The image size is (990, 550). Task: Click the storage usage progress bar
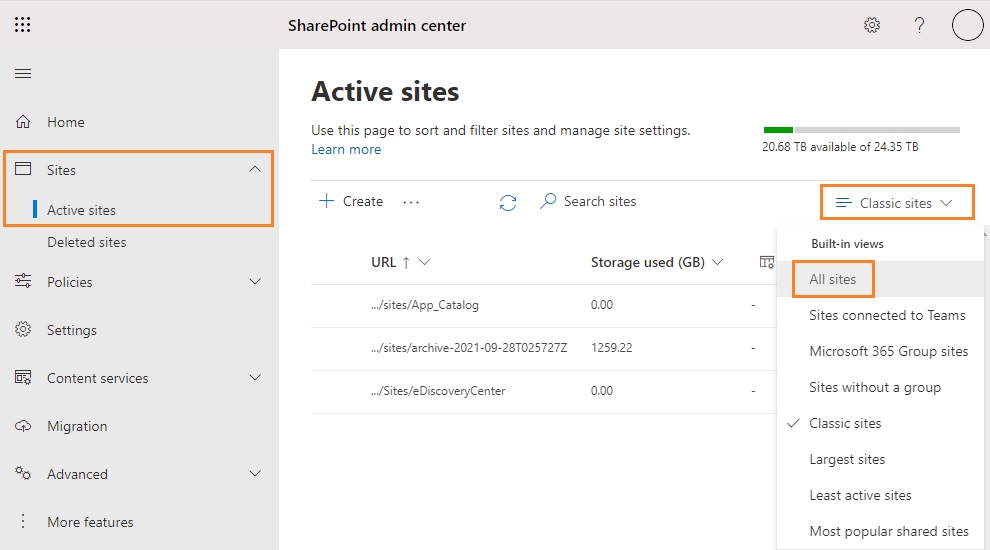tap(861, 130)
